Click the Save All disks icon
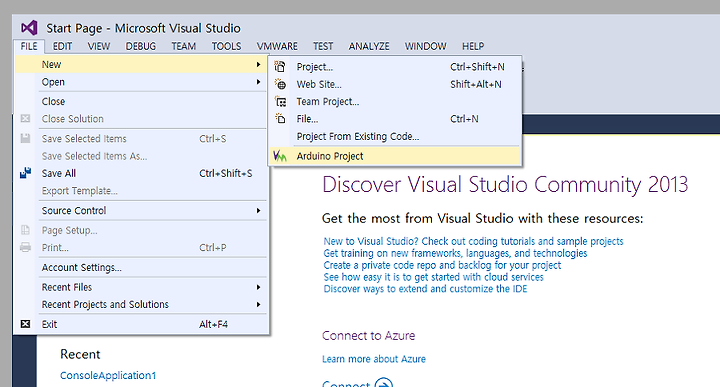 click(25, 173)
